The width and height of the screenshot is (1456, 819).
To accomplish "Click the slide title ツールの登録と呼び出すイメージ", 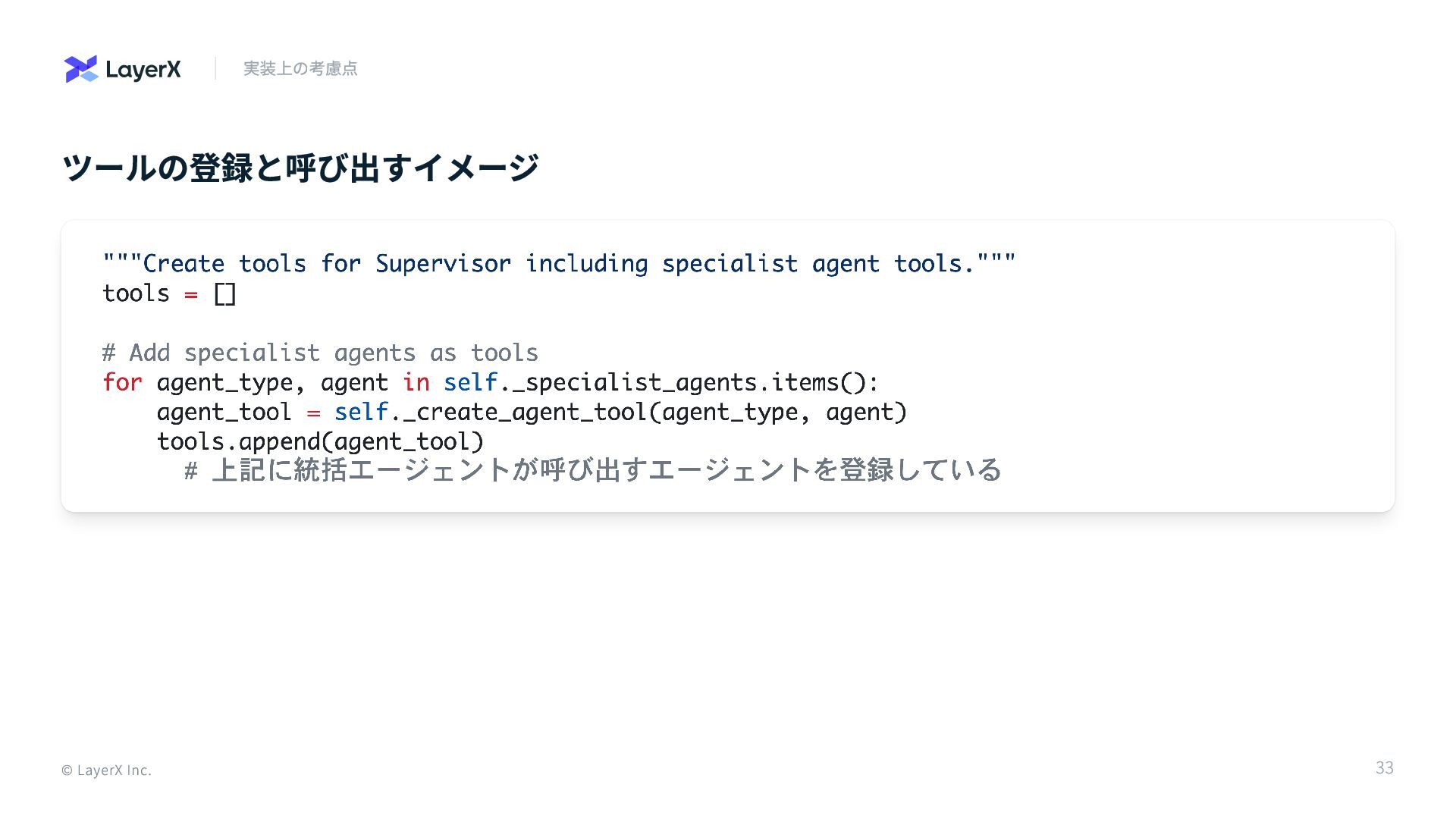I will pos(300,168).
